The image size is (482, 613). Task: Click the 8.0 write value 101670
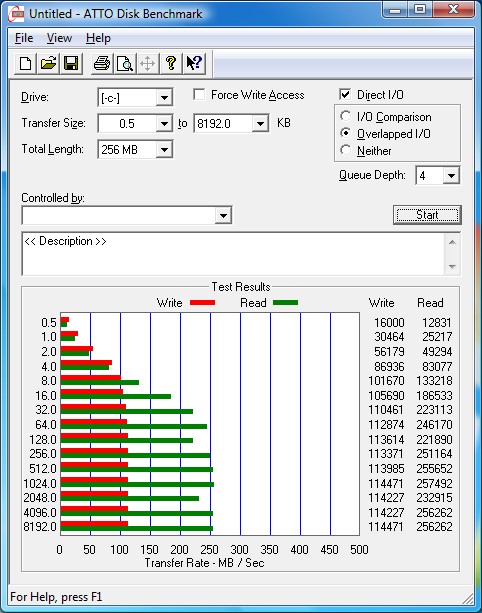point(386,381)
